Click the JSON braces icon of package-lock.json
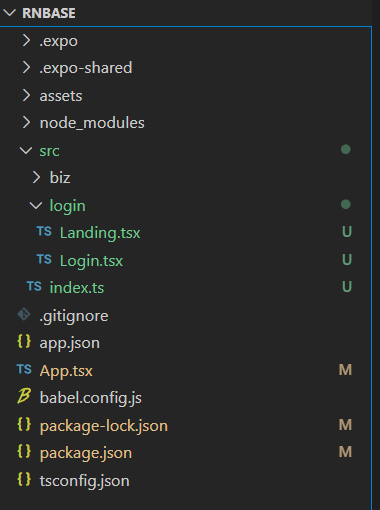The width and height of the screenshot is (380, 510). click(24, 424)
